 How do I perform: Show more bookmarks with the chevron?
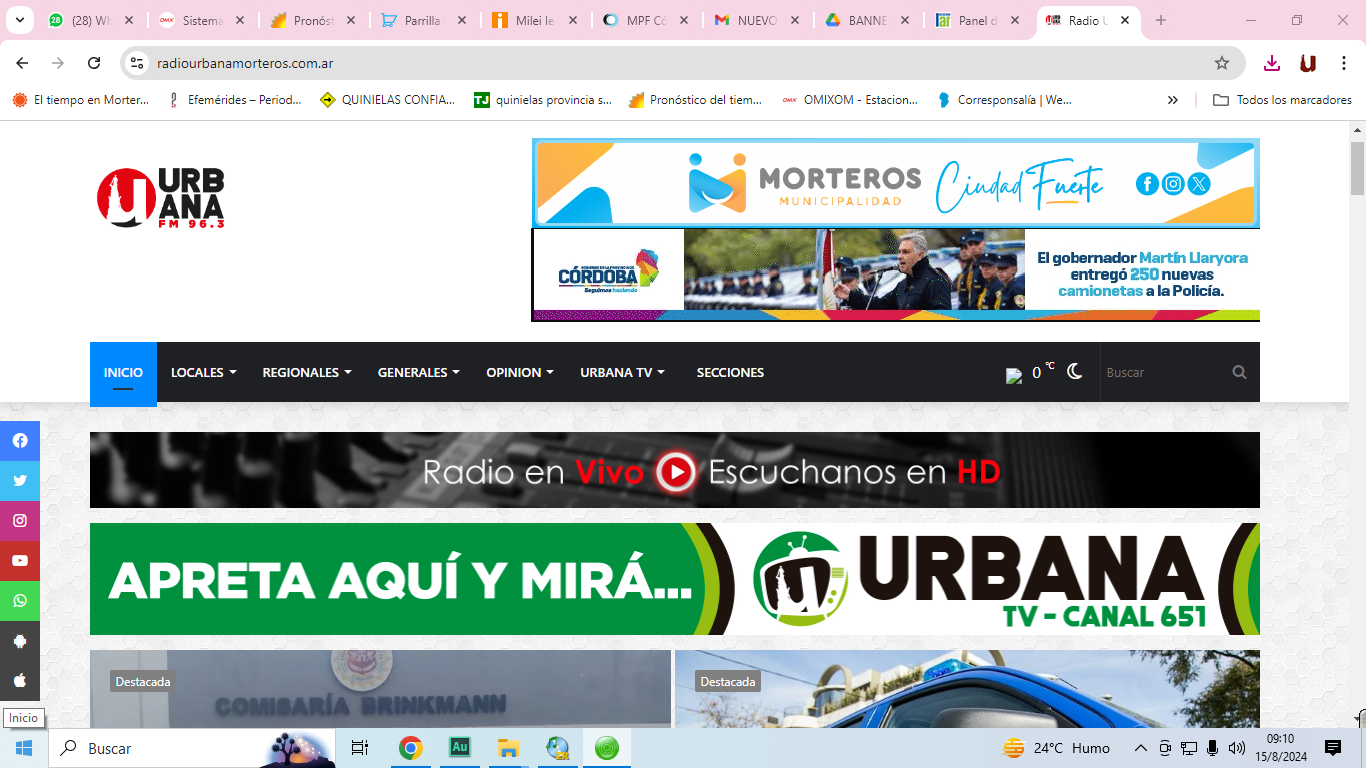[1173, 100]
